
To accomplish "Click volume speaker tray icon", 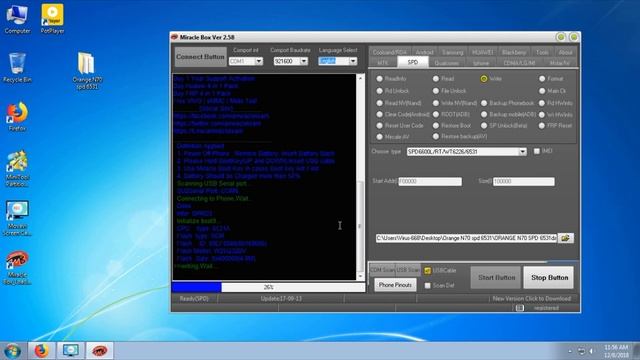I will (591, 351).
